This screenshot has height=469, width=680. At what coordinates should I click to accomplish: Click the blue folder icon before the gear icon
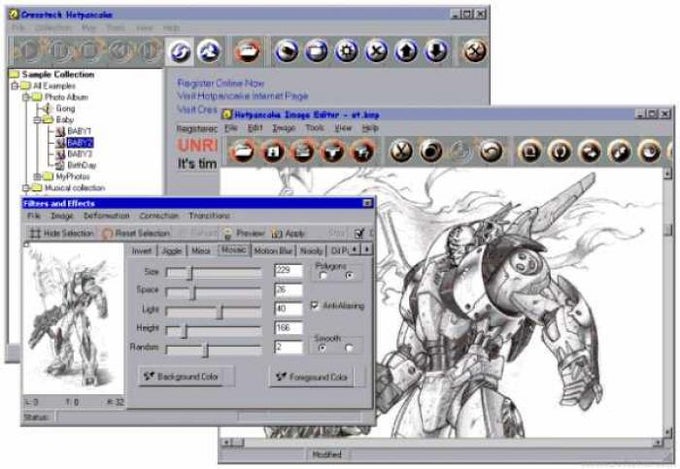[x=316, y=52]
